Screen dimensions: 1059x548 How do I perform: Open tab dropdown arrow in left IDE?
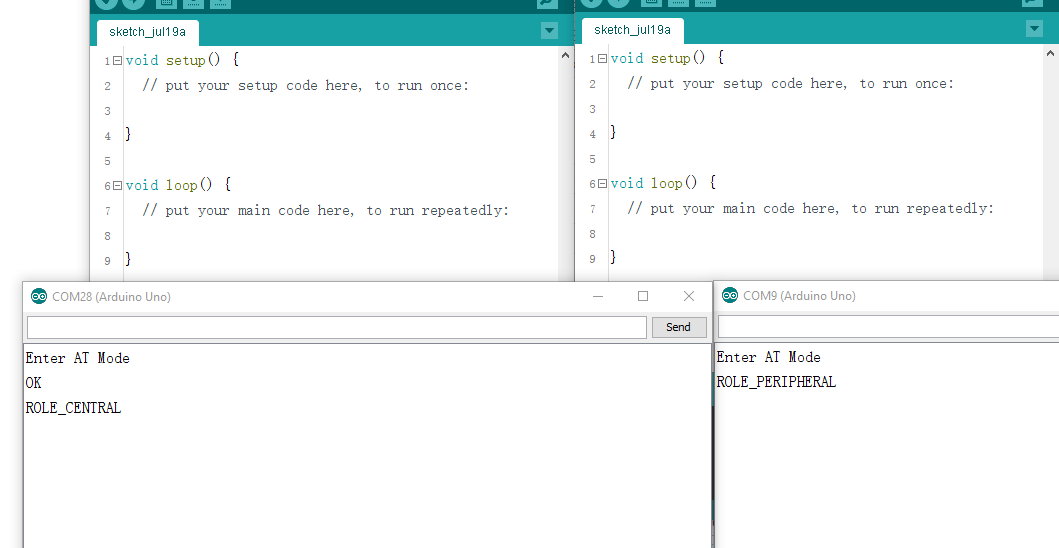pos(549,31)
